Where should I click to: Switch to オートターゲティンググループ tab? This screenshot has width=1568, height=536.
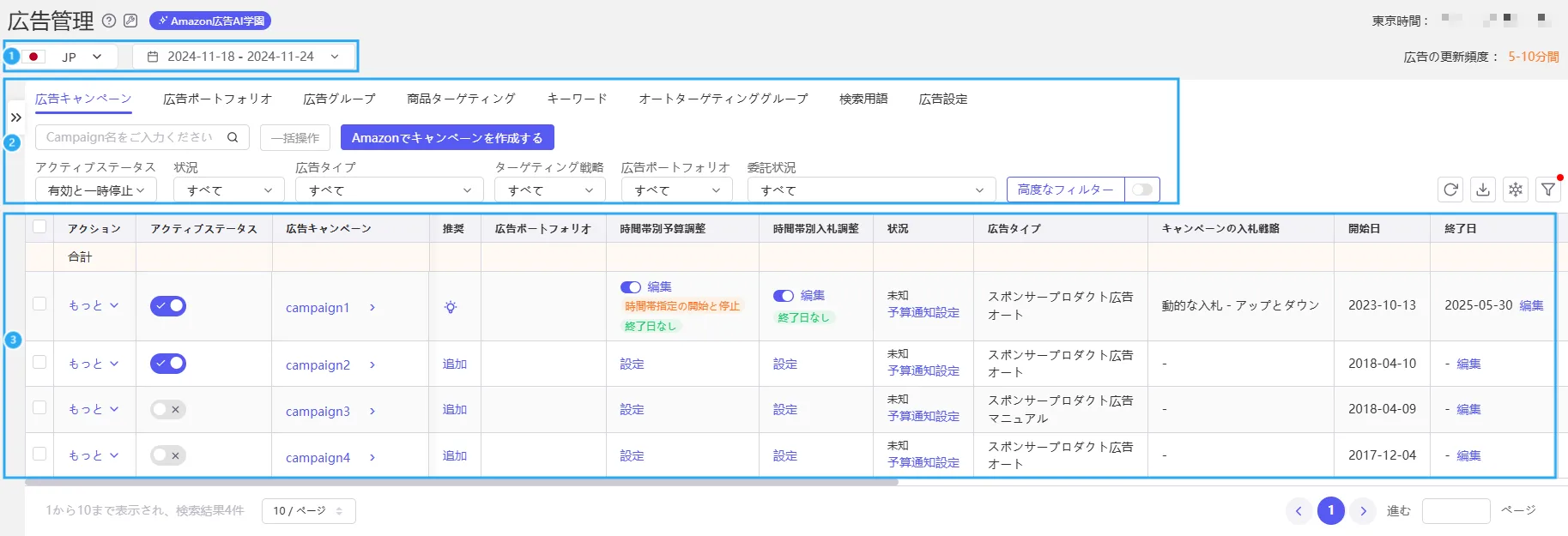[723, 99]
